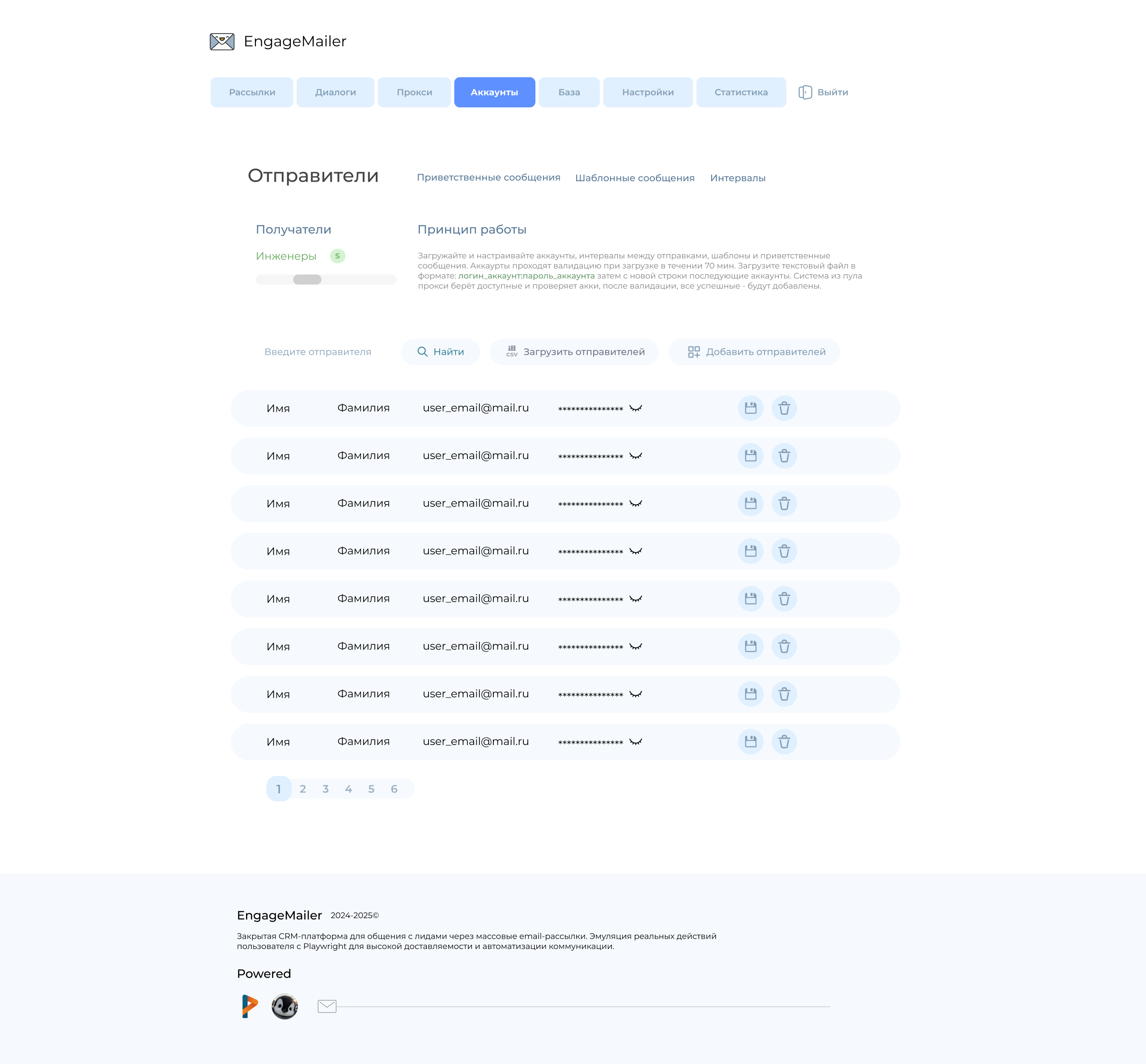Open the Рассылки tab
Screen dimensions: 1146x1064
click(251, 92)
